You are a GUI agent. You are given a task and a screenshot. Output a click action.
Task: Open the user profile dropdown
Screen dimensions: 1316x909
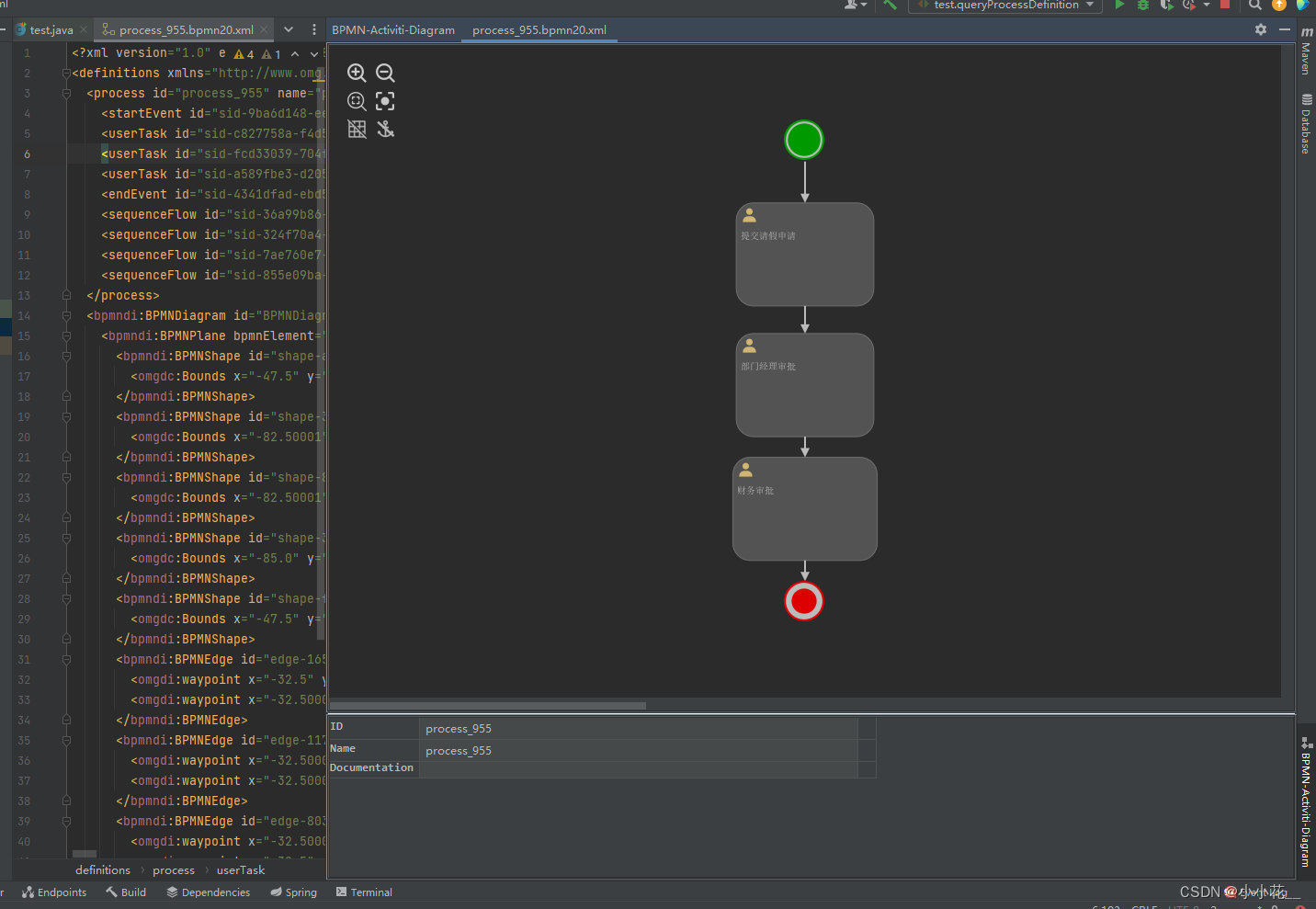click(856, 5)
